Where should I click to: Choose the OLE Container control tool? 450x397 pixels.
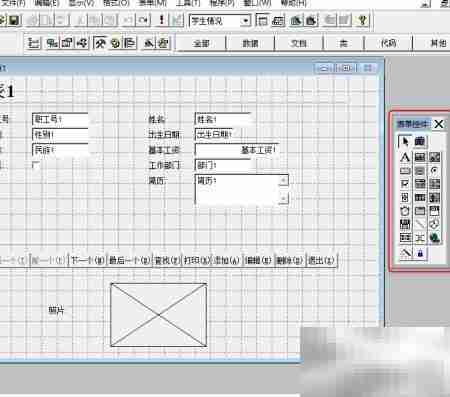pyautogui.click(x=434, y=211)
